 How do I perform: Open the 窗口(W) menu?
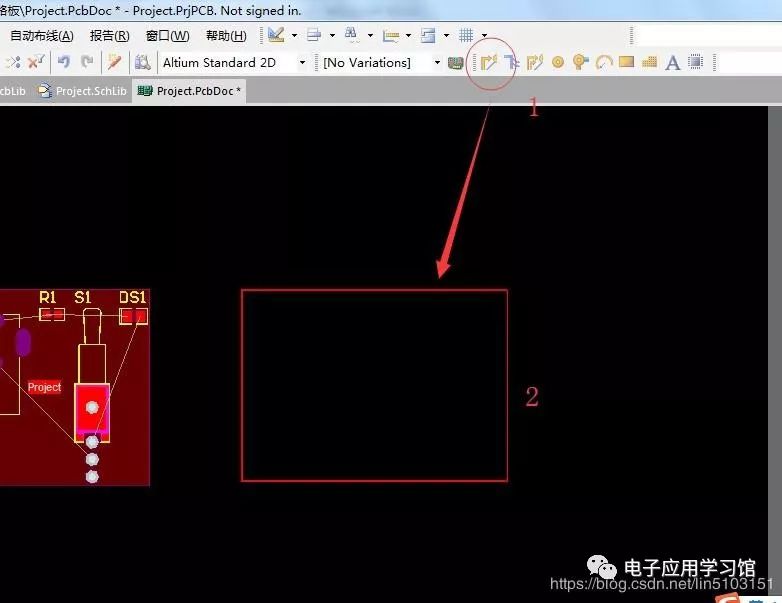168,36
